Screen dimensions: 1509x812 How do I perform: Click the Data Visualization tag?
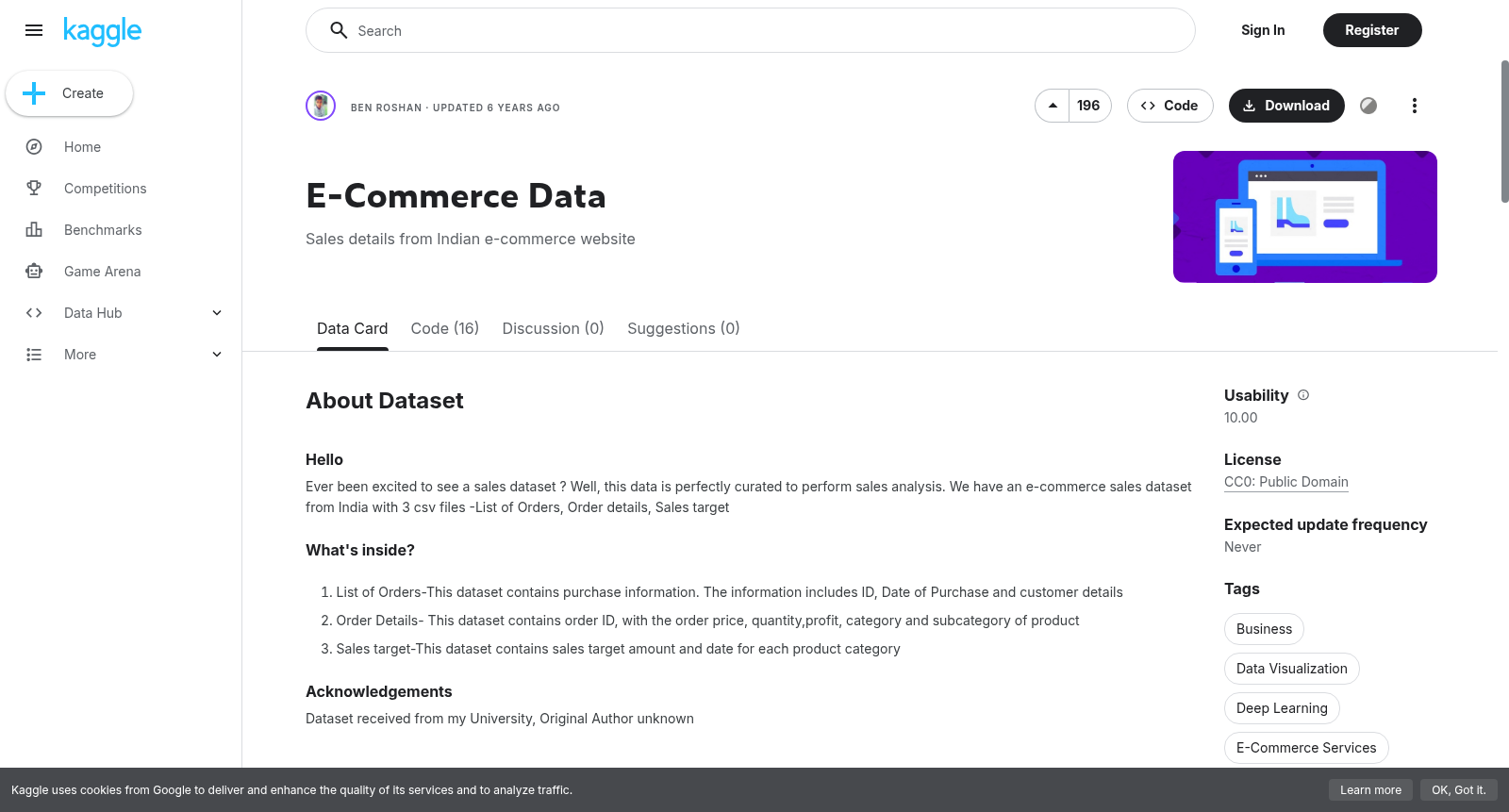pyautogui.click(x=1292, y=669)
